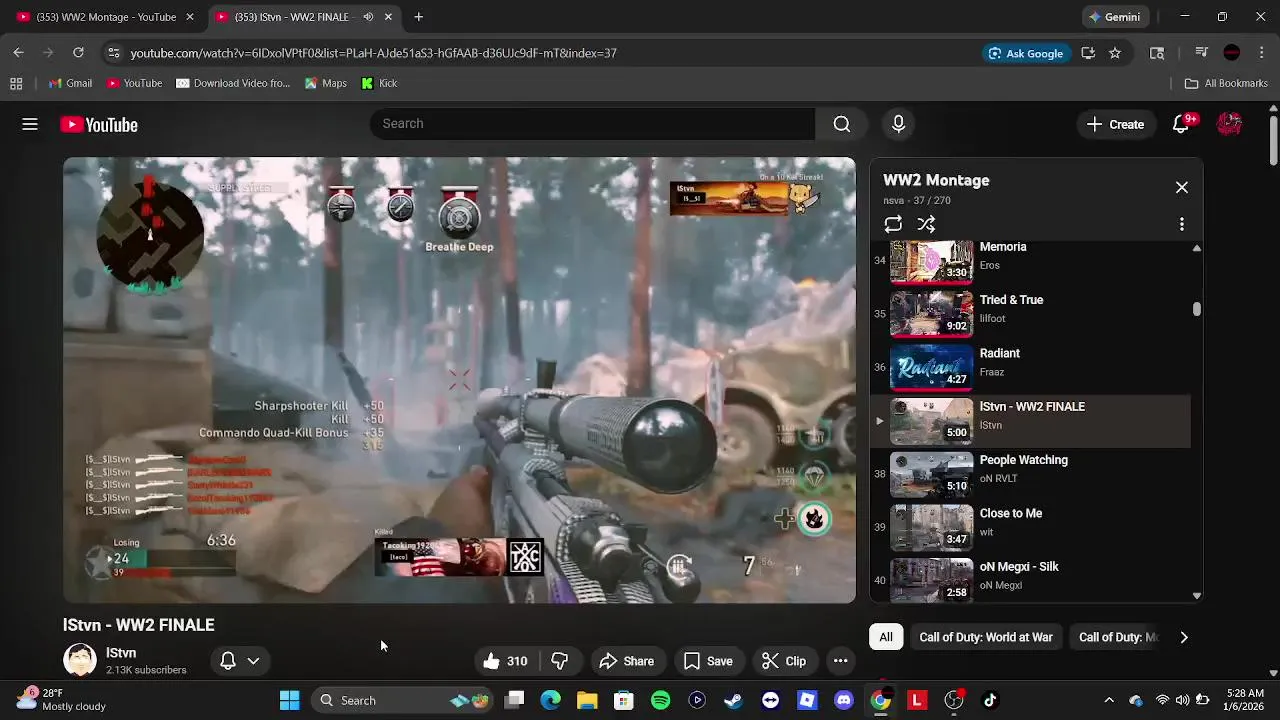The image size is (1280, 720).
Task: Open the IStvn channel name link
Action: [121, 653]
